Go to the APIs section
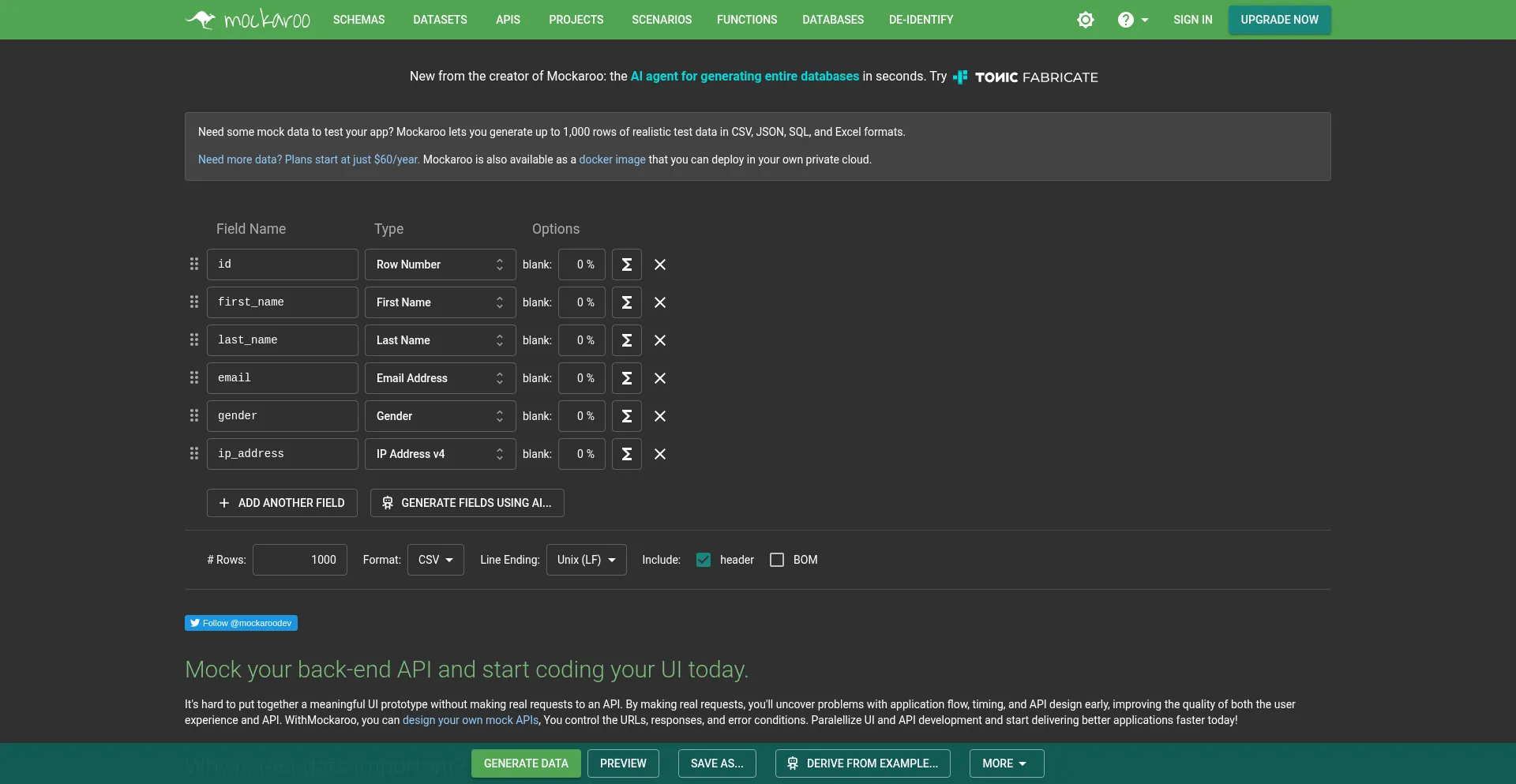1516x784 pixels. tap(508, 20)
